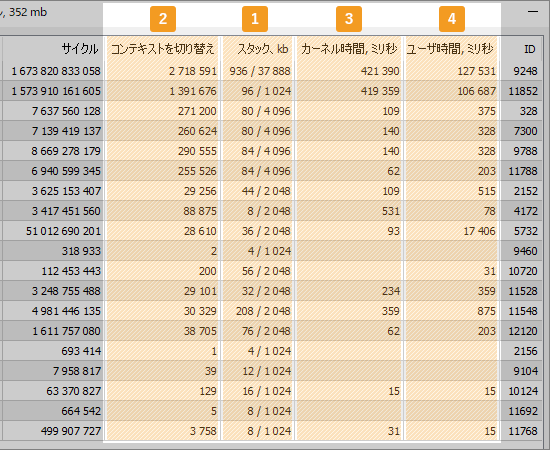Click the orange badge numbered 2
This screenshot has height=450, width=550.
coord(163,19)
